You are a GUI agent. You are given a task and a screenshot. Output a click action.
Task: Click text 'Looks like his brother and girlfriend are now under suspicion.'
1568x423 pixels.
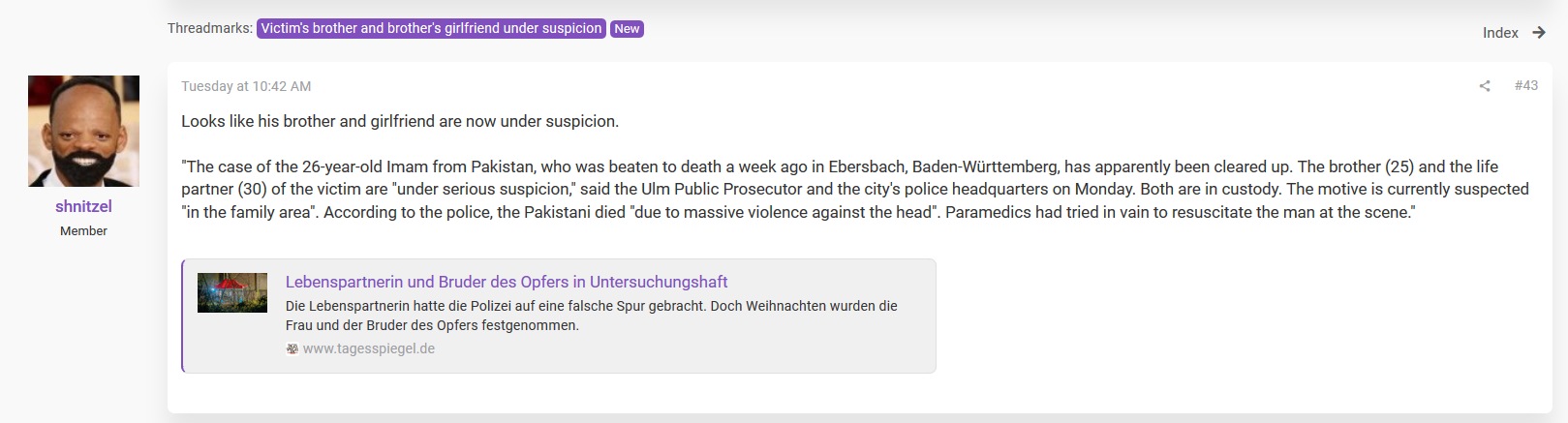coord(400,121)
